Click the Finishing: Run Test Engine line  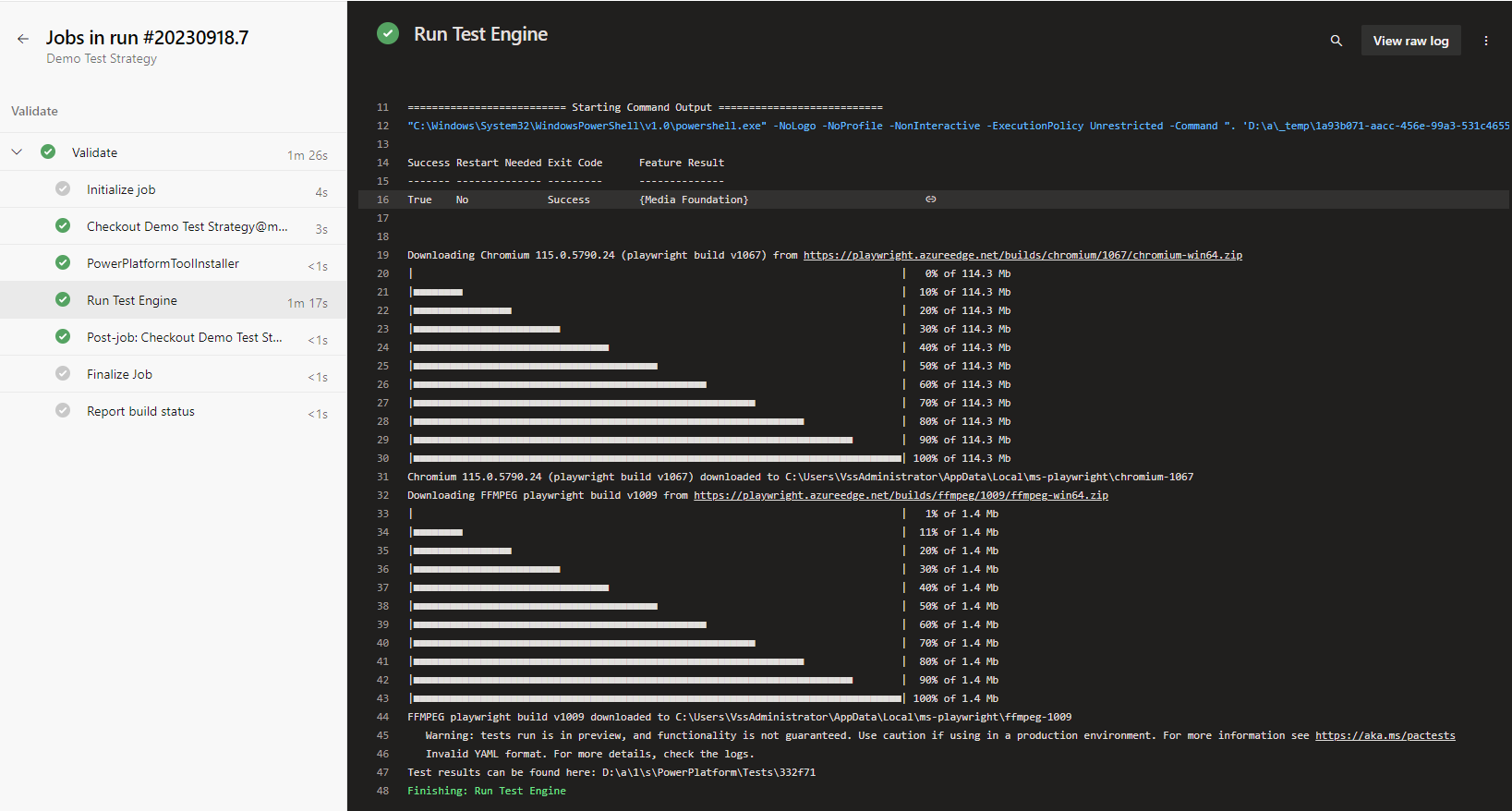(x=487, y=791)
